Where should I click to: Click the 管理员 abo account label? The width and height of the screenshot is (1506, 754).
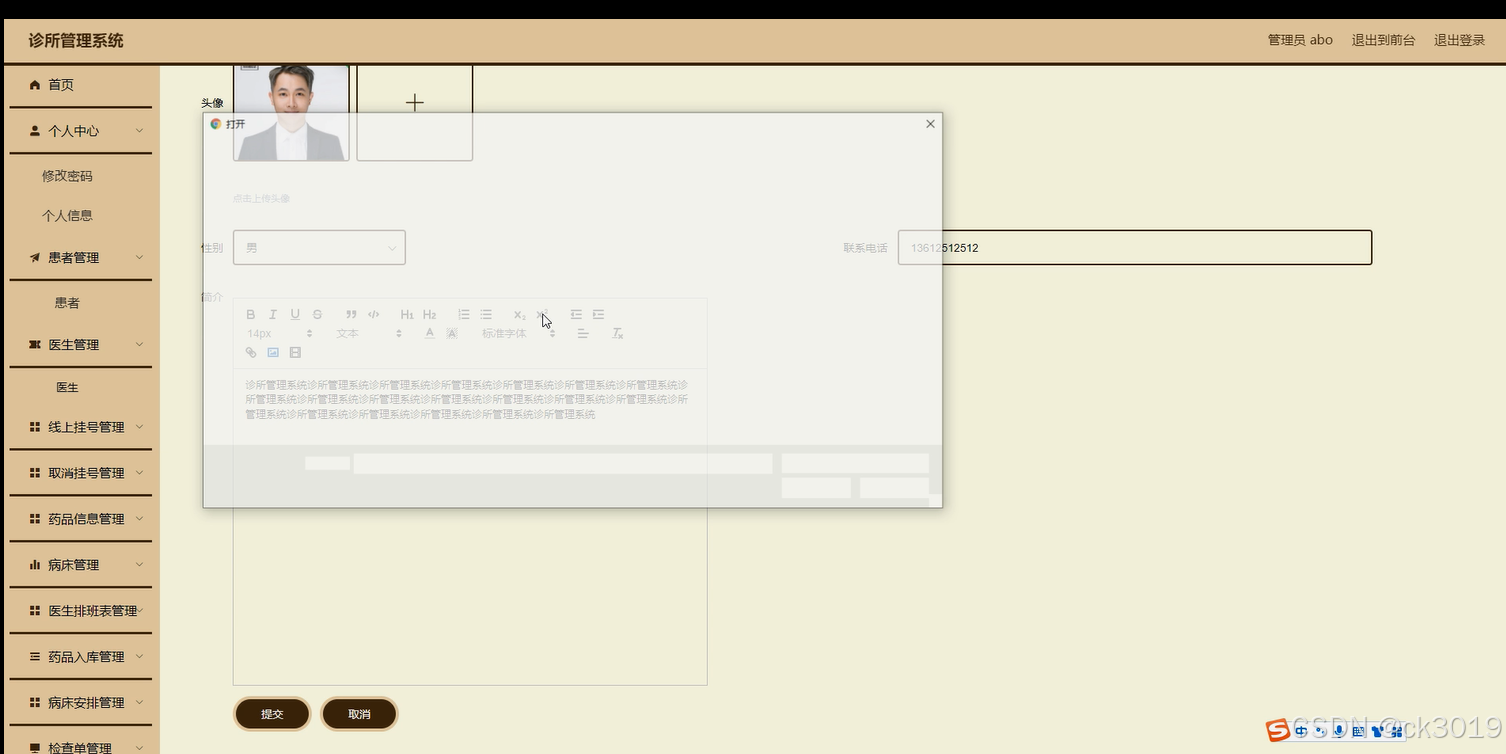tap(1300, 40)
